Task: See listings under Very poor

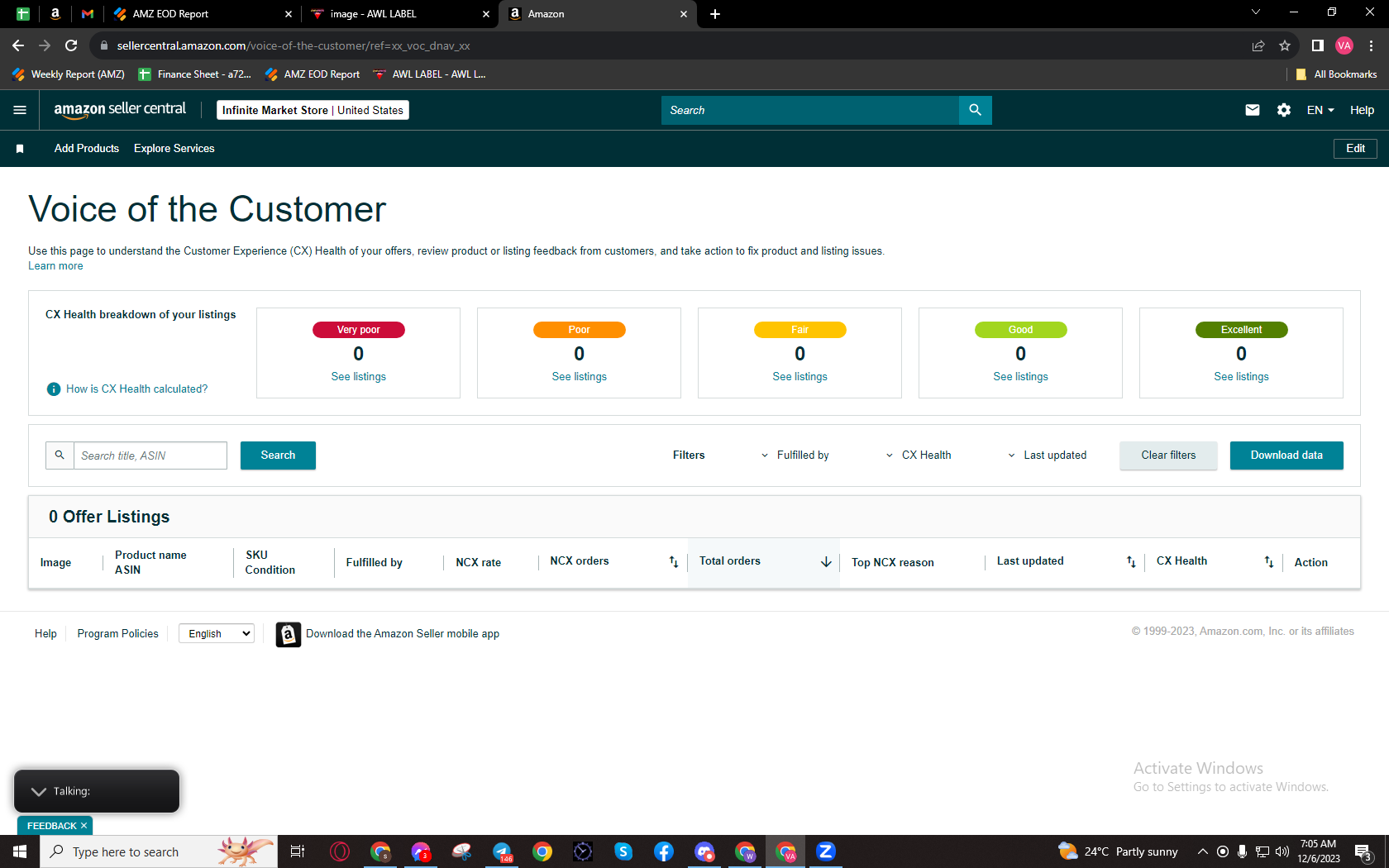Action: (359, 377)
